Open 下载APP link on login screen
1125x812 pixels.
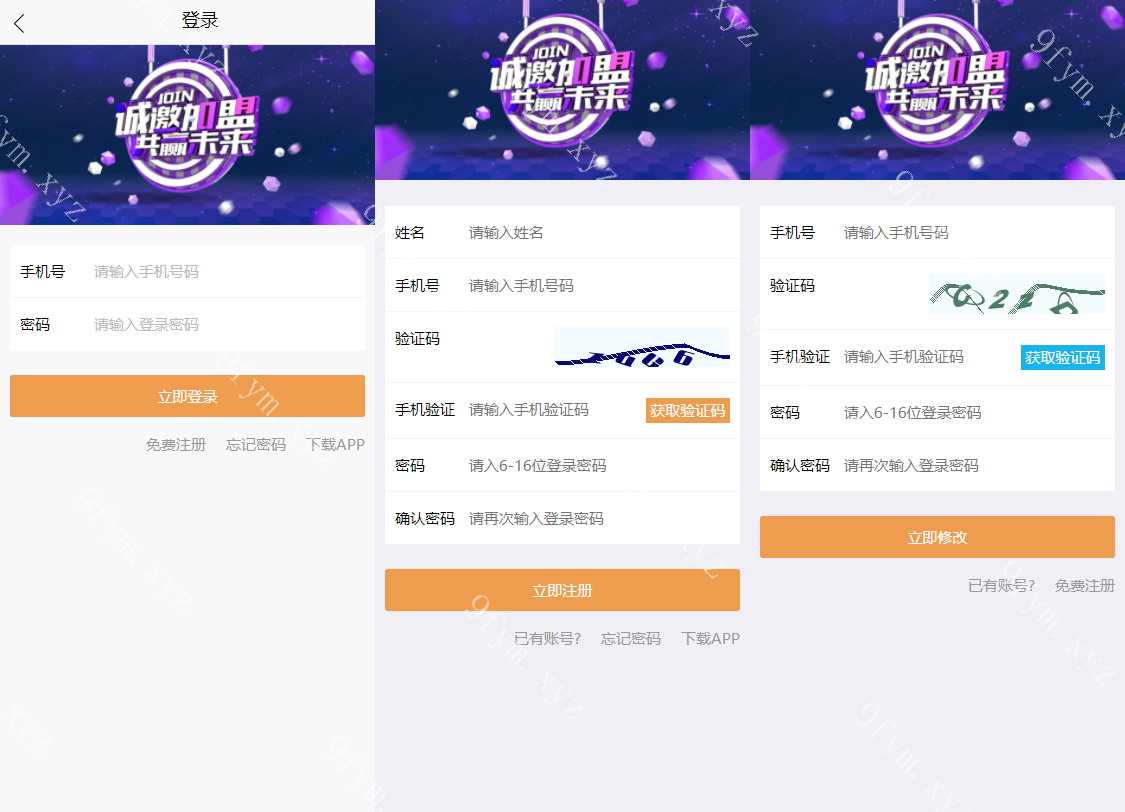(x=335, y=445)
